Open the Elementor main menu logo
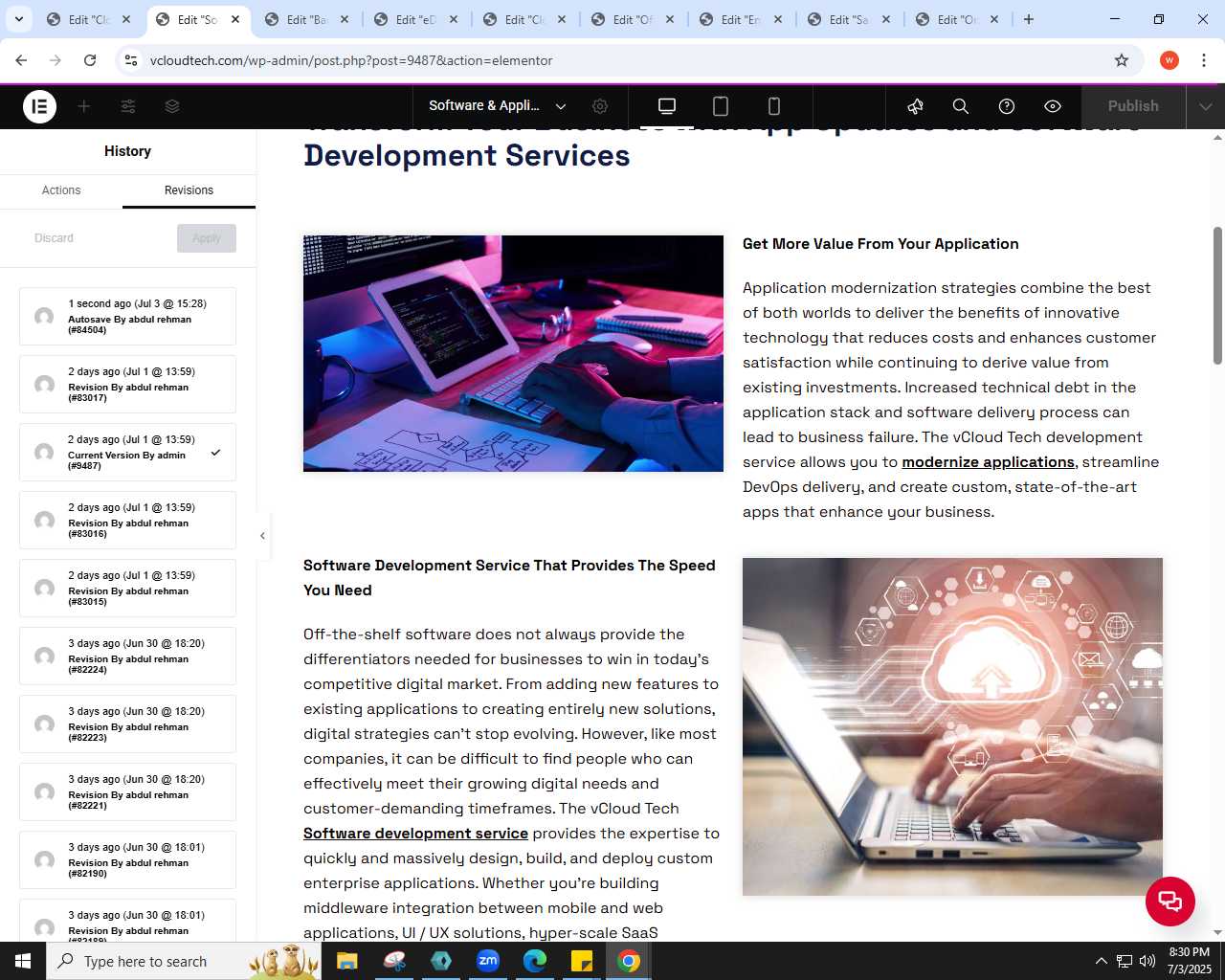 pyautogui.click(x=39, y=106)
